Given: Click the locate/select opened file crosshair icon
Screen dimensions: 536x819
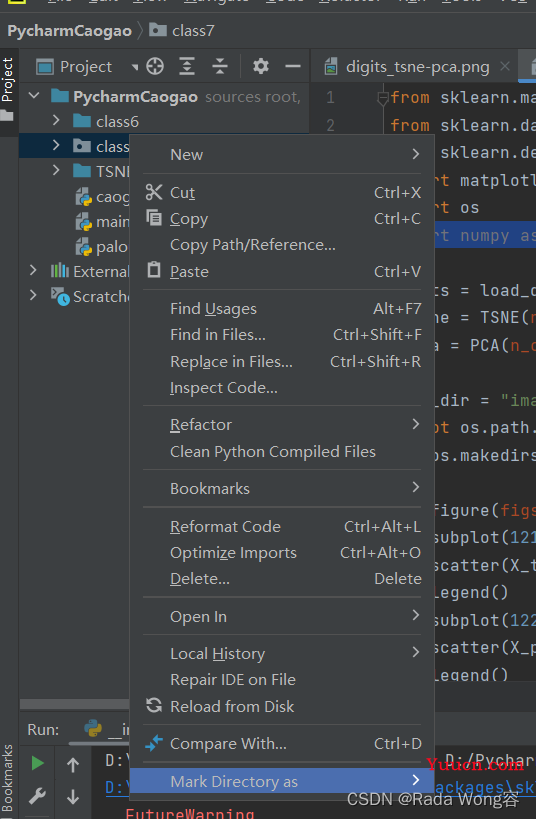Looking at the screenshot, I should click(x=155, y=66).
